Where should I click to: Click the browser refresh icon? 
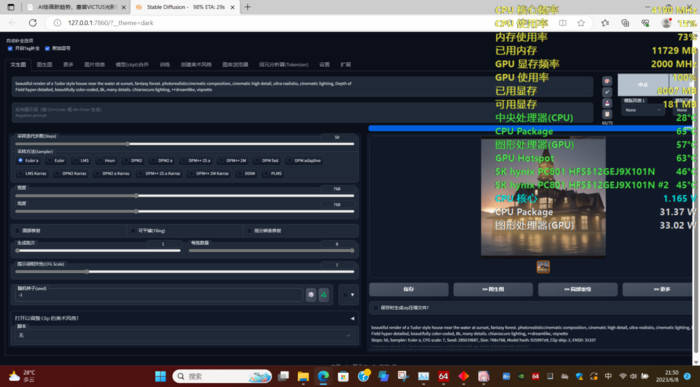click(33, 23)
